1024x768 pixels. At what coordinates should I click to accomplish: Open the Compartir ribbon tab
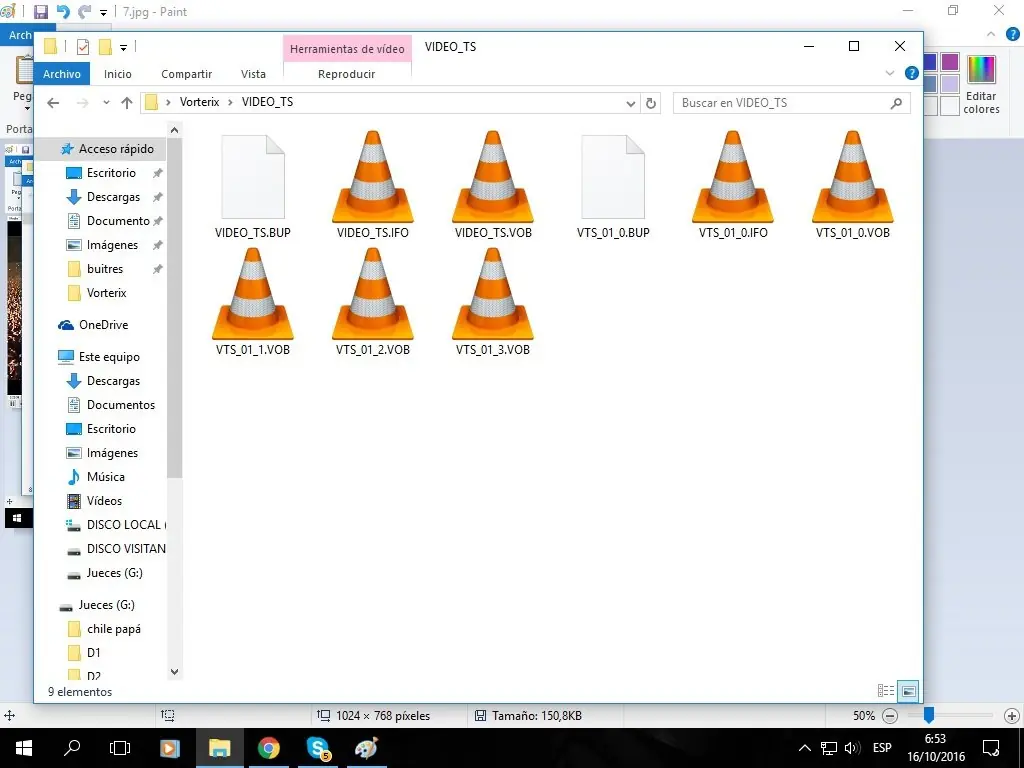[187, 74]
